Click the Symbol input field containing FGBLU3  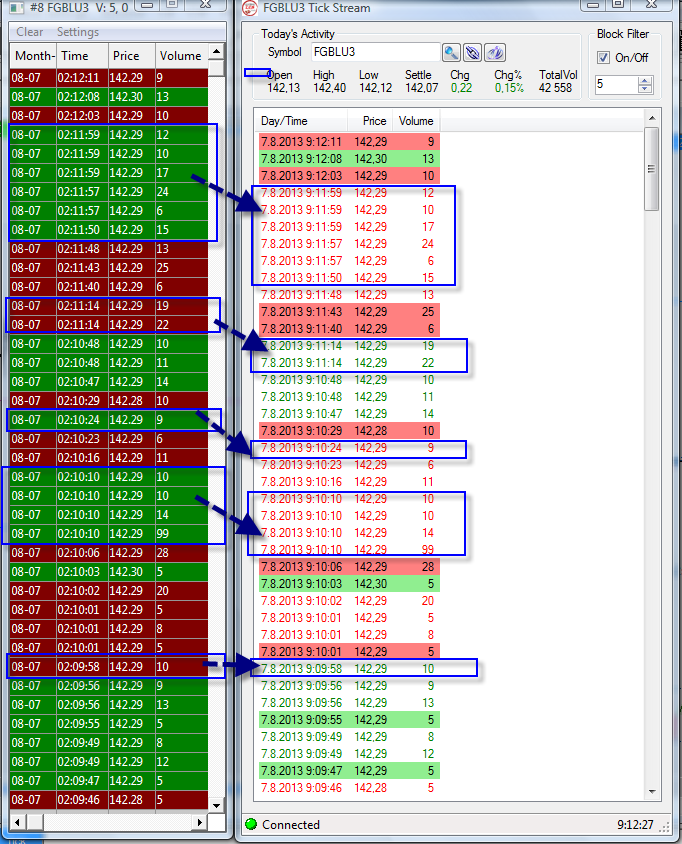coord(376,52)
